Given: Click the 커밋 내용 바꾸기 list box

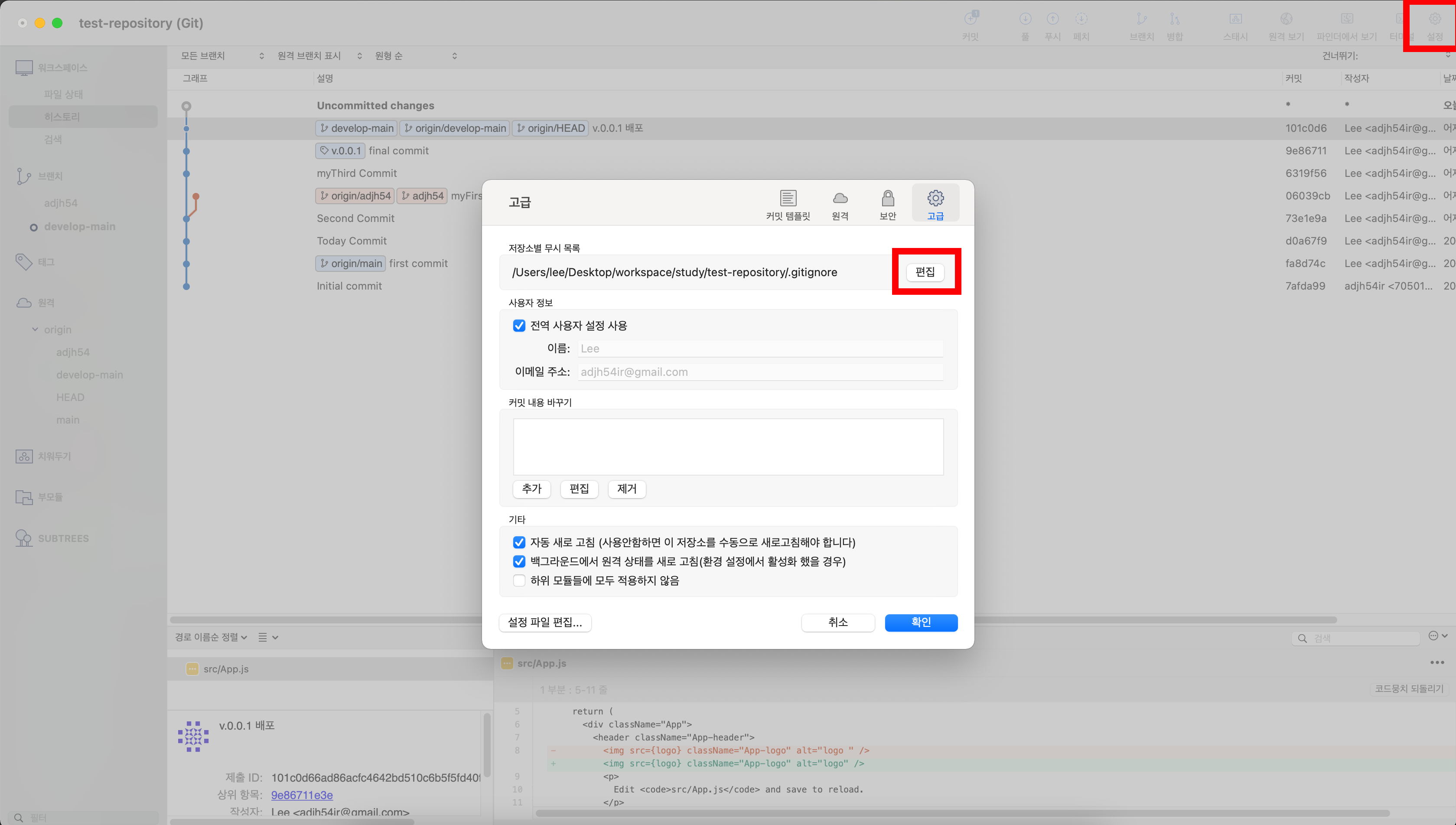Looking at the screenshot, I should [728, 447].
